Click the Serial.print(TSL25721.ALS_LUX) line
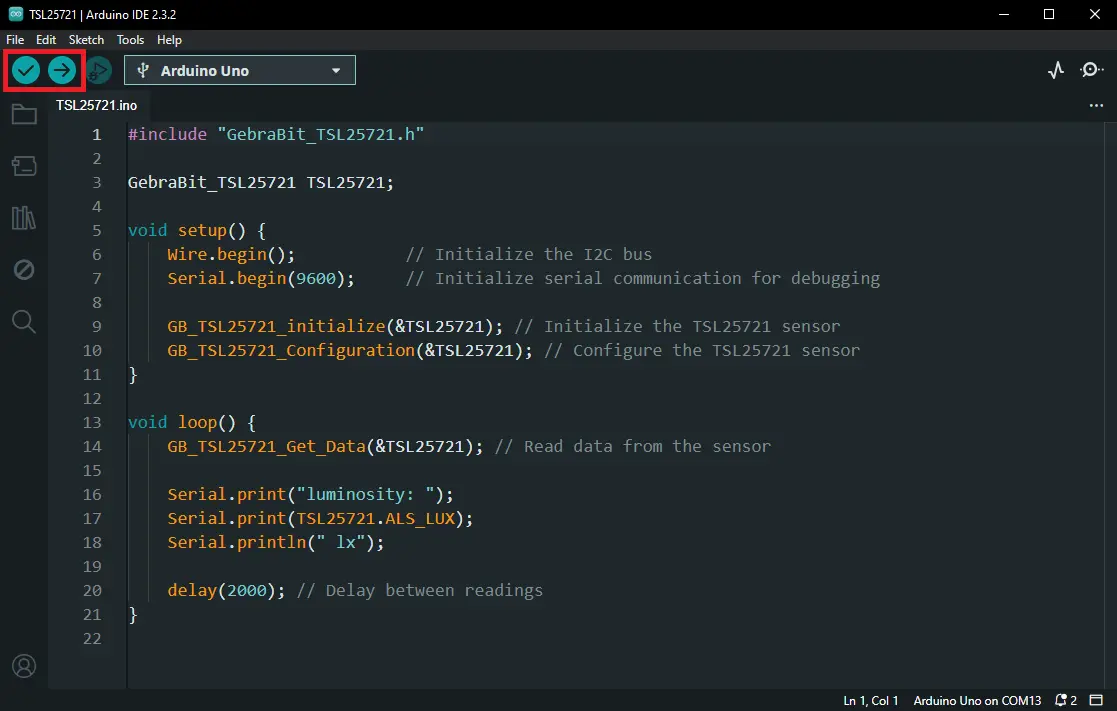The image size is (1117, 711). [320, 519]
